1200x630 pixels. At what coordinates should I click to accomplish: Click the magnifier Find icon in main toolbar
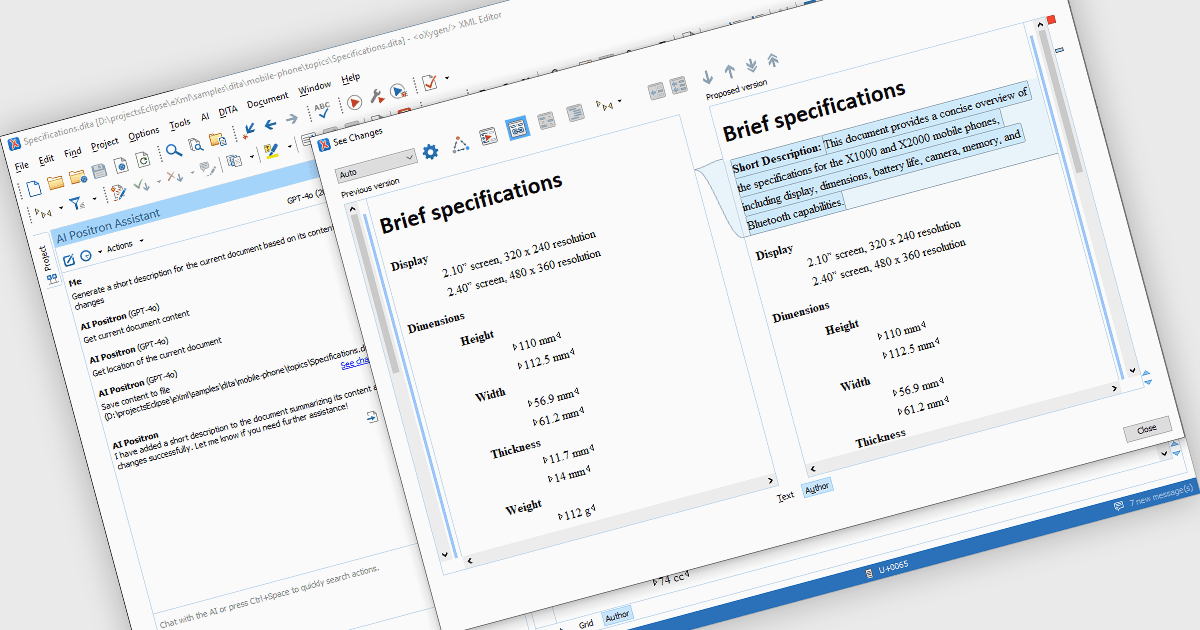(x=173, y=152)
